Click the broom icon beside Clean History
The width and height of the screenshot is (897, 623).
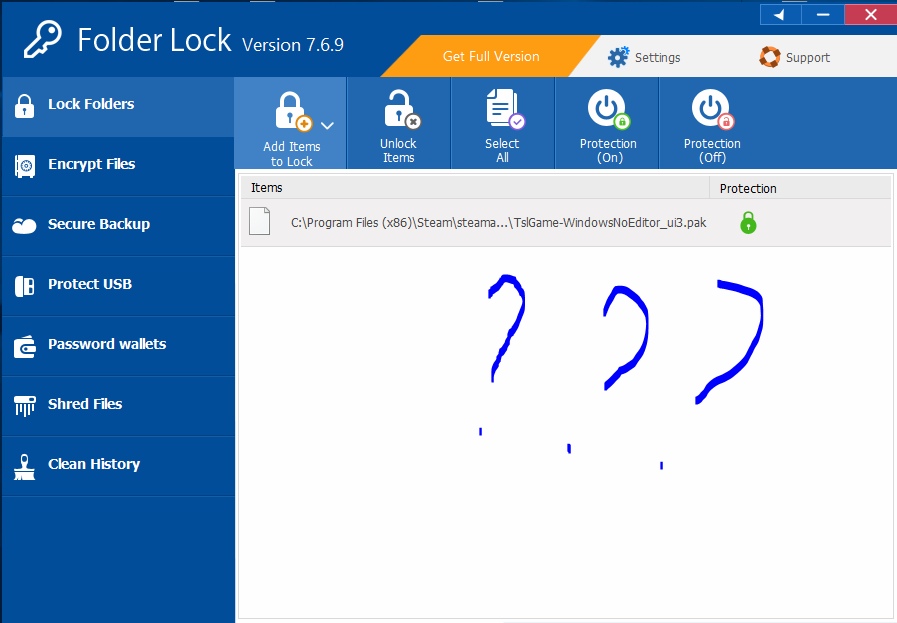(x=25, y=467)
